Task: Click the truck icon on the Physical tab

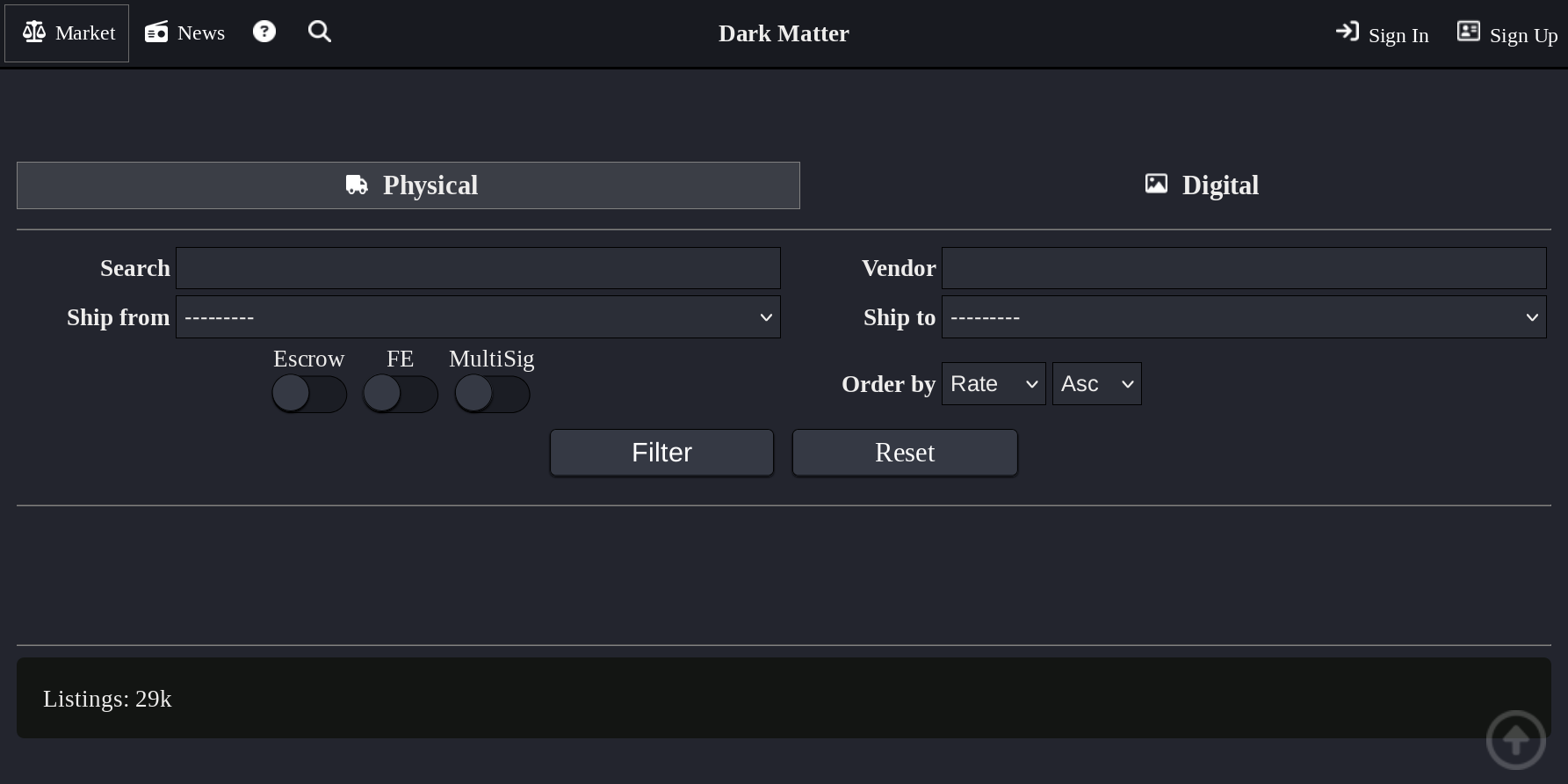Action: [356, 185]
